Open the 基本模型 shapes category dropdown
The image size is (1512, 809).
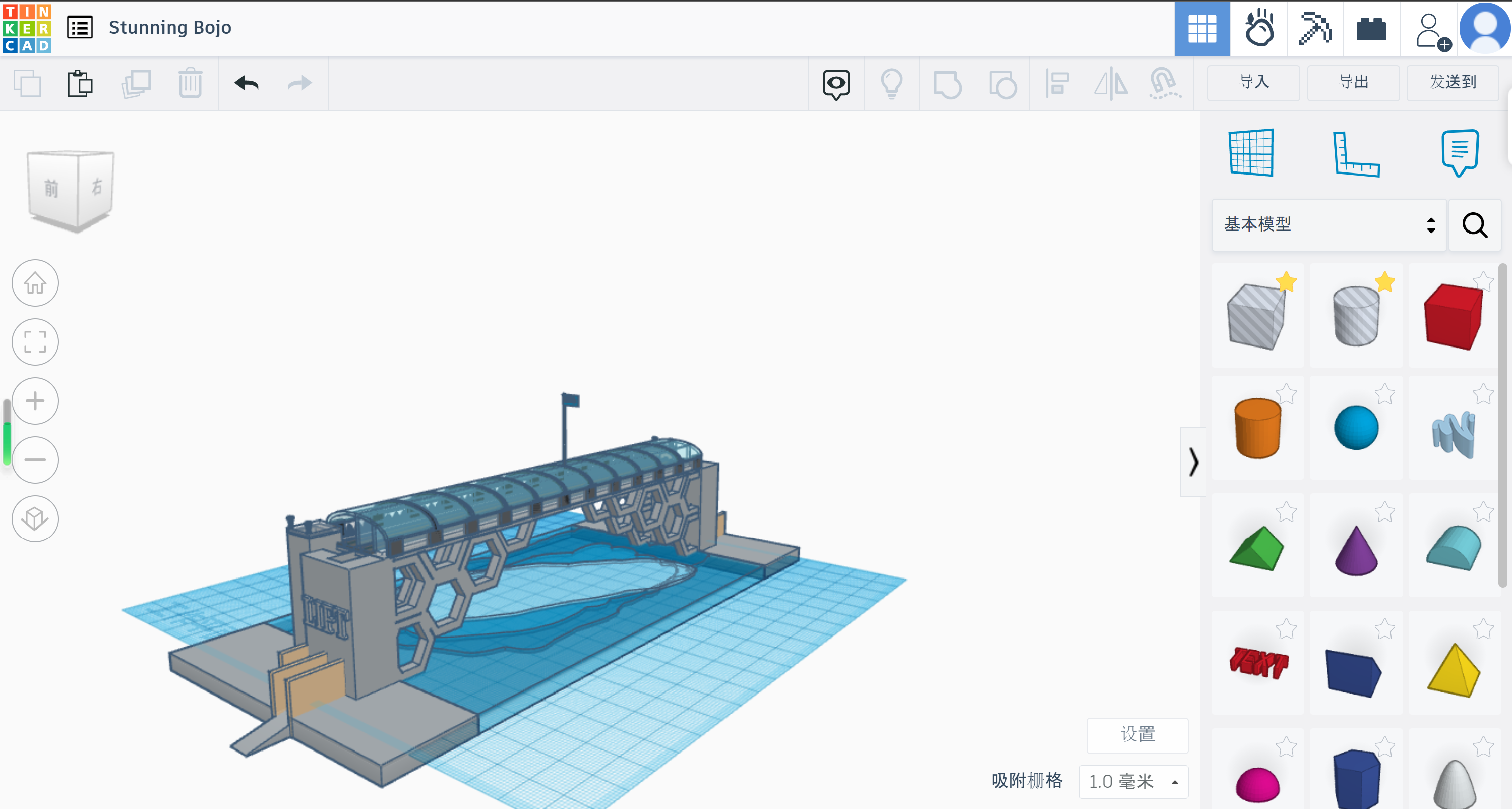tap(1329, 224)
